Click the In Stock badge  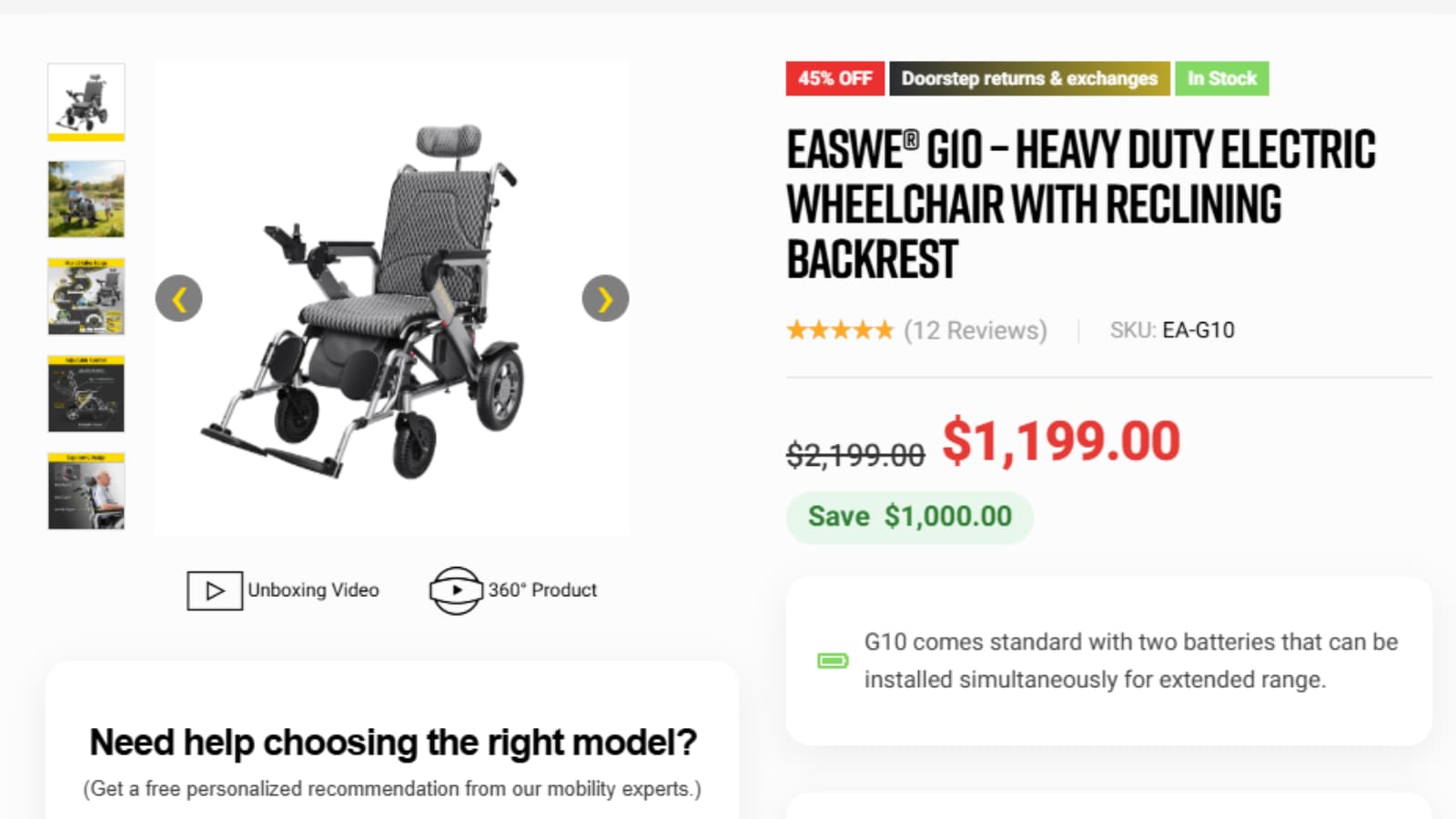click(1222, 78)
